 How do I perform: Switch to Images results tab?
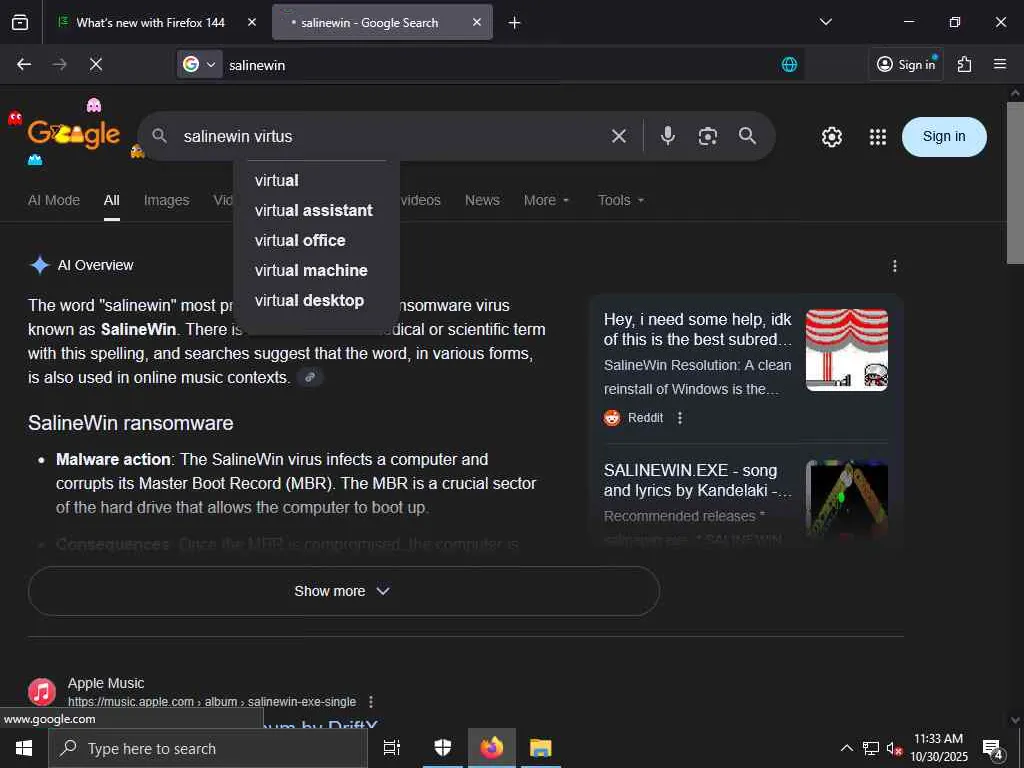(x=167, y=200)
